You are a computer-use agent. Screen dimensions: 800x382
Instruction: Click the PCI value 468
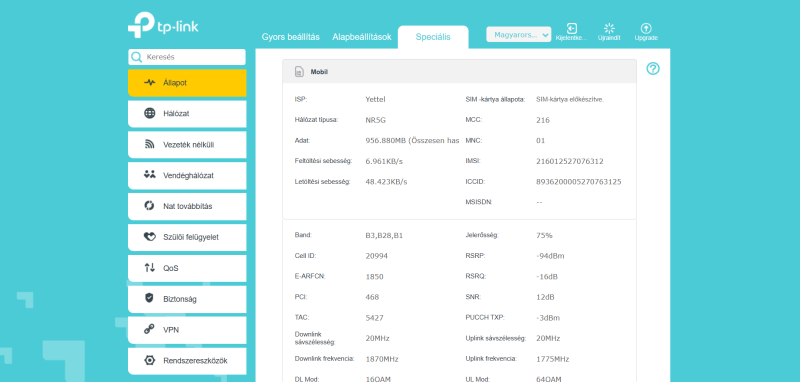point(372,297)
